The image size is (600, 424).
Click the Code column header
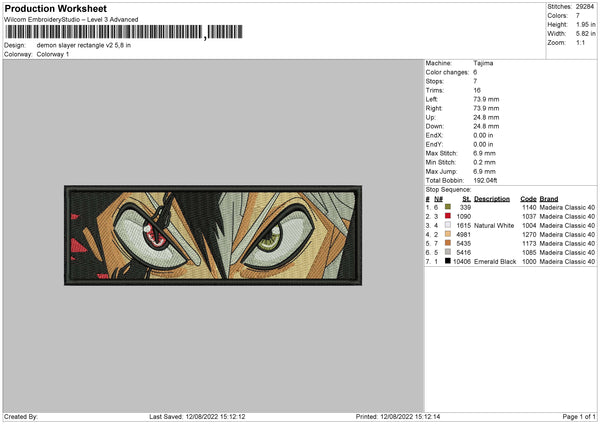(x=528, y=199)
